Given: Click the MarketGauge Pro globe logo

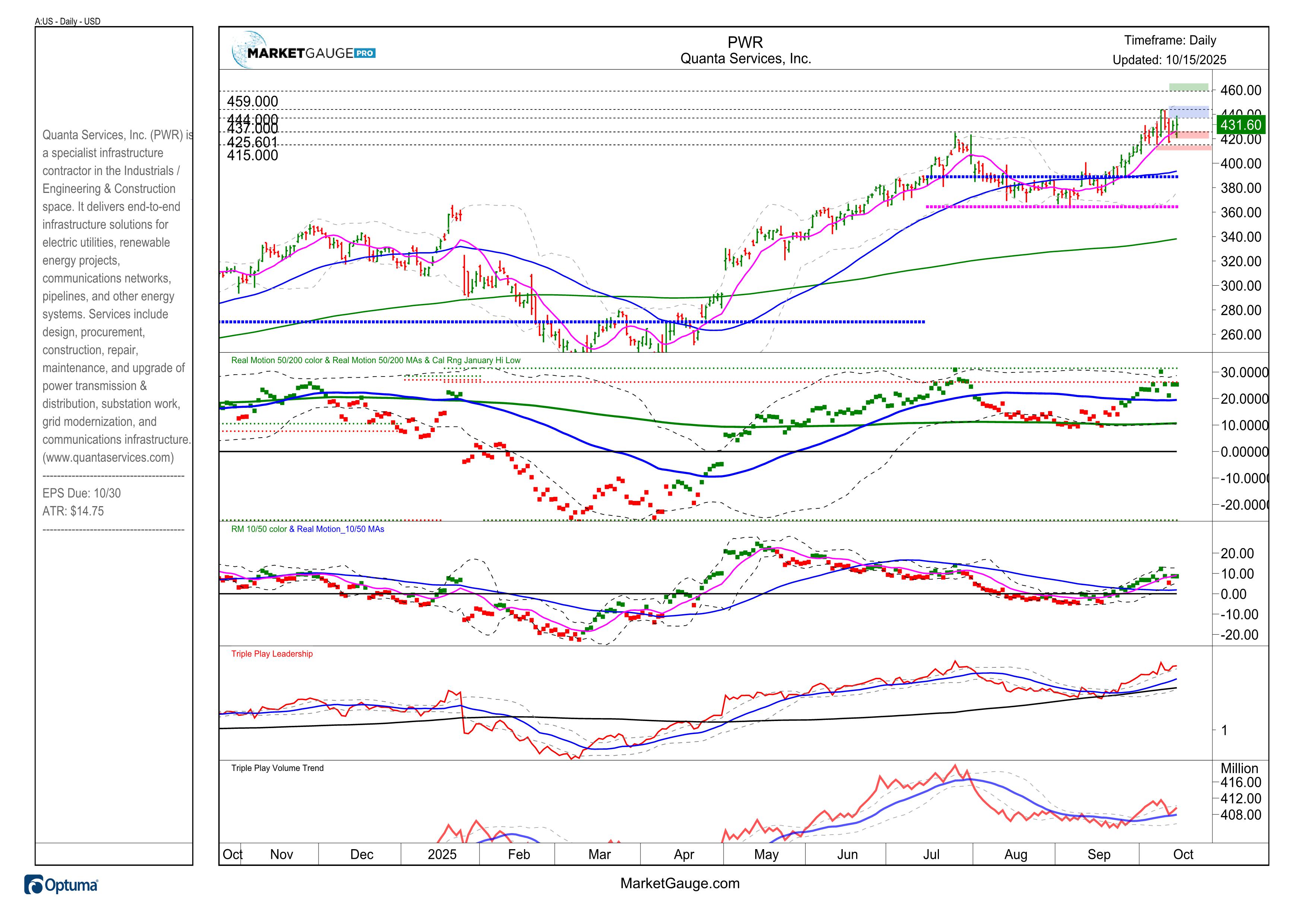Looking at the screenshot, I should pyautogui.click(x=249, y=50).
